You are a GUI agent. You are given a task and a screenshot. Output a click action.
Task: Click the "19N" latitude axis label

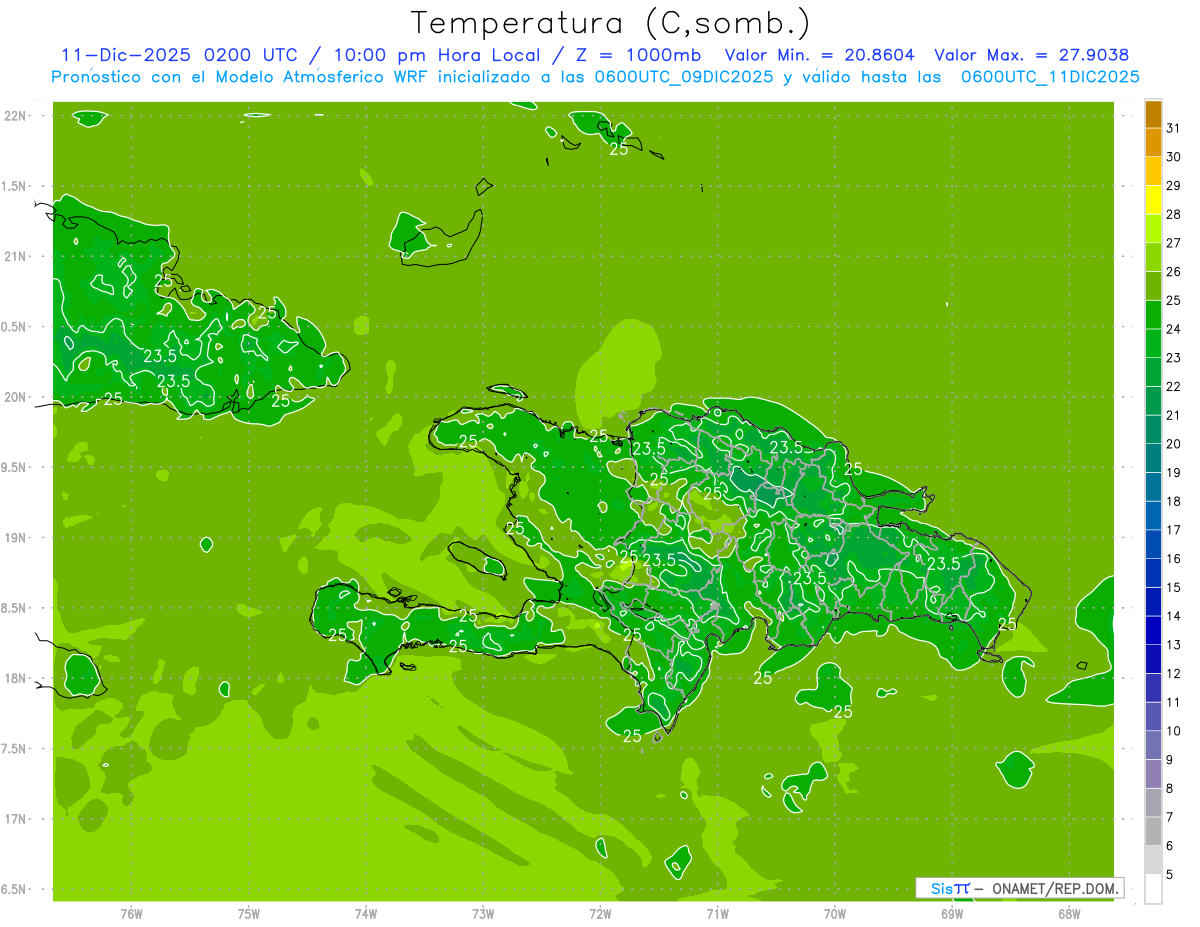(x=16, y=538)
